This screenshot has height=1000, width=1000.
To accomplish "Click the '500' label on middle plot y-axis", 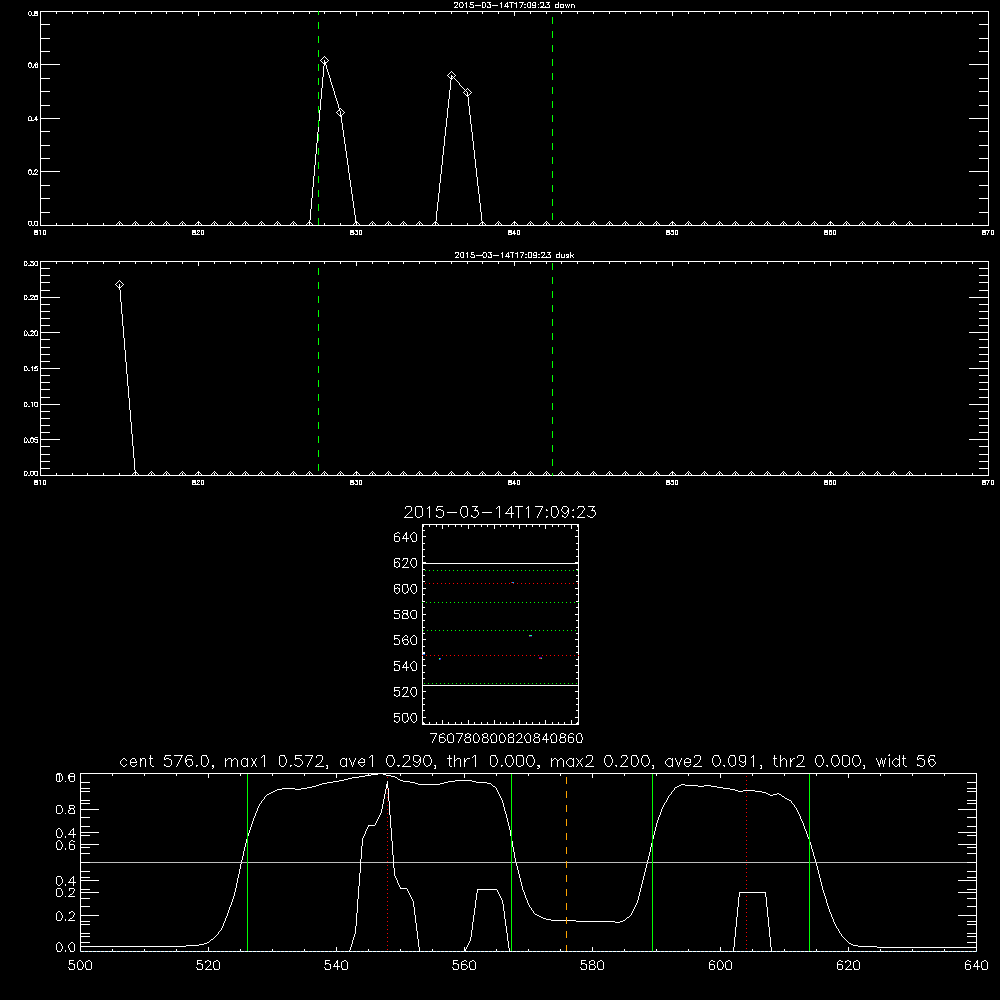I will click(405, 718).
